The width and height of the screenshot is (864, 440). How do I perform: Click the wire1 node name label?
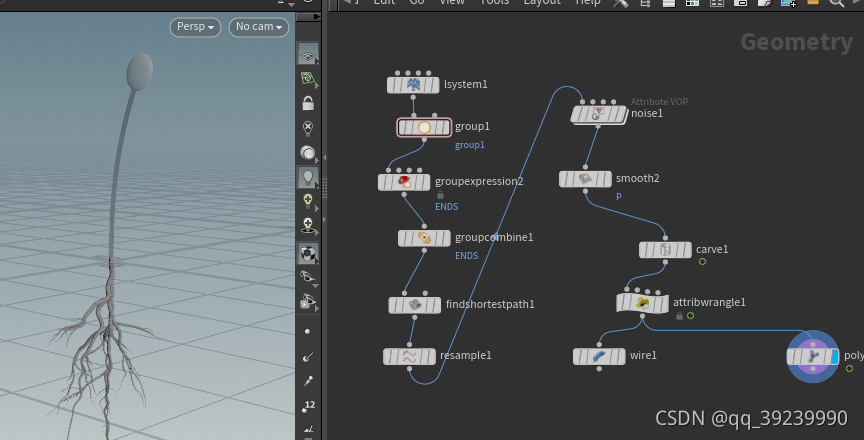tap(644, 356)
